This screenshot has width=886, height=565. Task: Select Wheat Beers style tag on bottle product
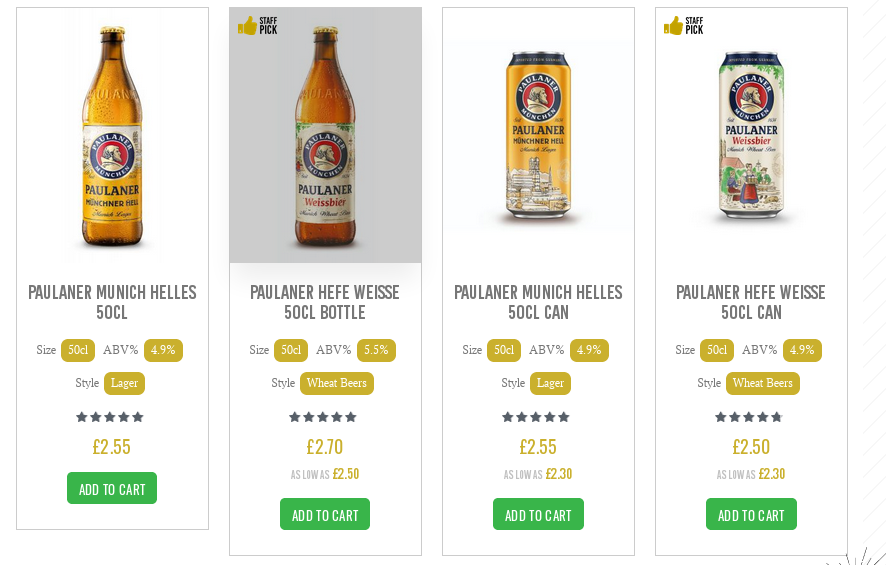coord(338,383)
